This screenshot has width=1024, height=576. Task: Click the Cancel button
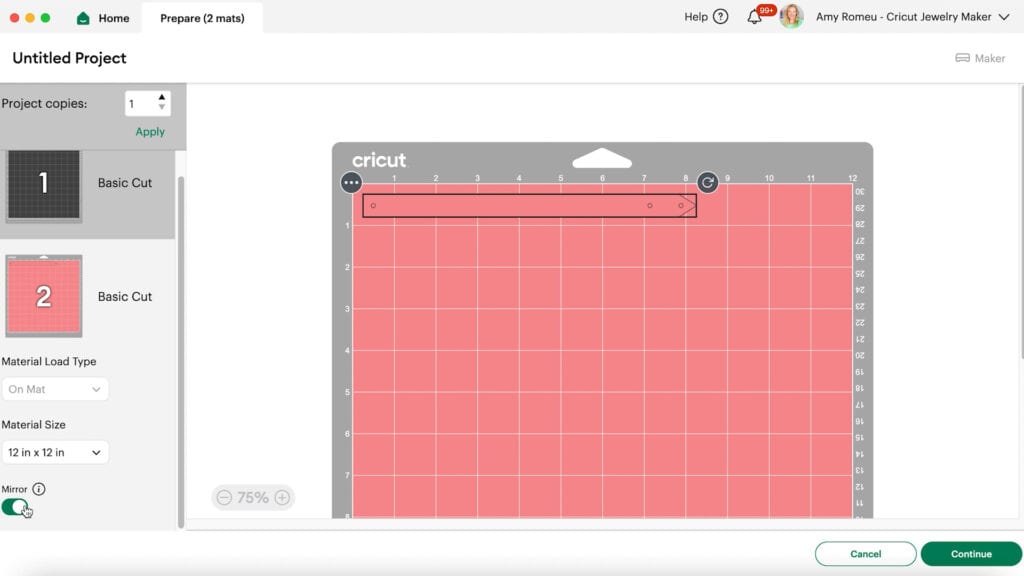(x=865, y=554)
